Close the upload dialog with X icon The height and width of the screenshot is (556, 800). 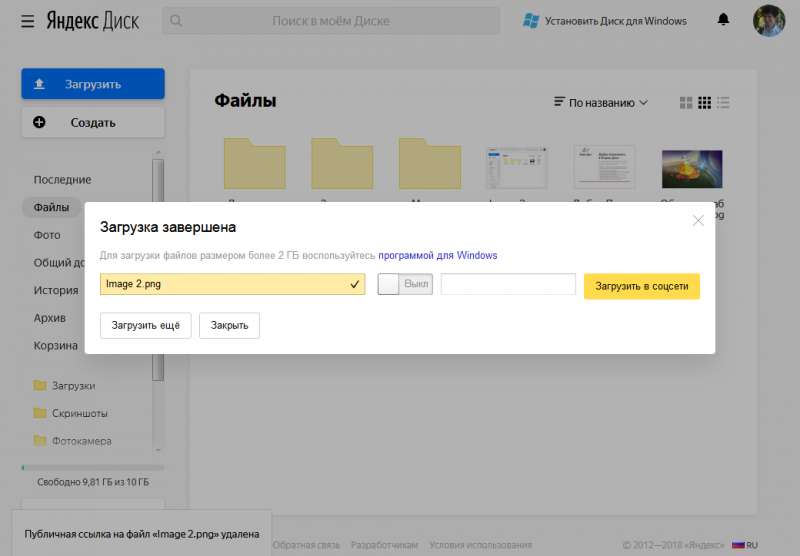click(x=698, y=220)
